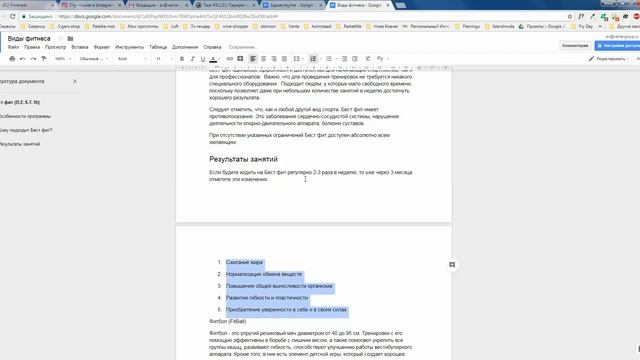Open the Правка menu

coord(32,47)
